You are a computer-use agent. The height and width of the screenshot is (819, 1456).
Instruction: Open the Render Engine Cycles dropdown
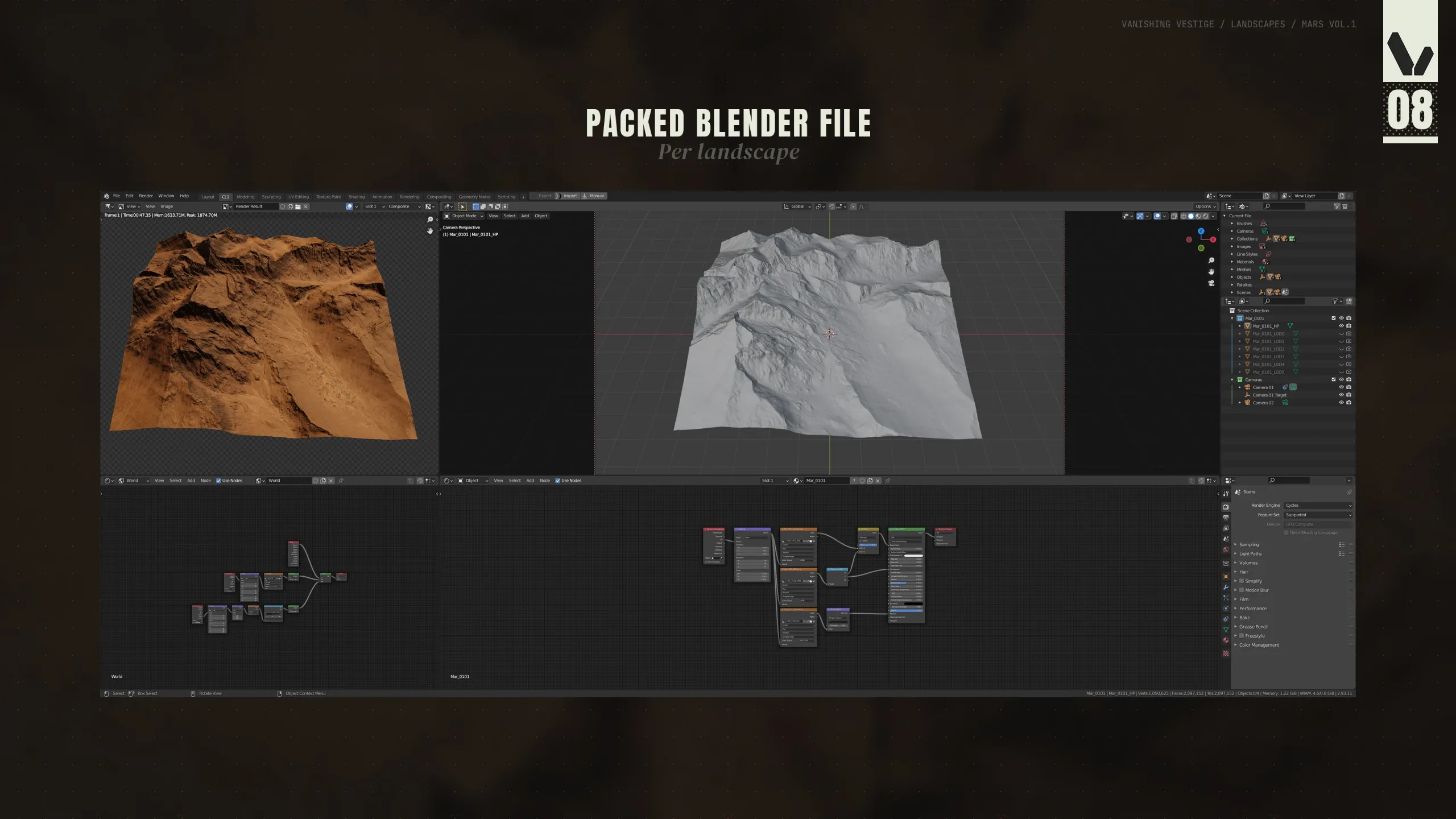click(1318, 506)
